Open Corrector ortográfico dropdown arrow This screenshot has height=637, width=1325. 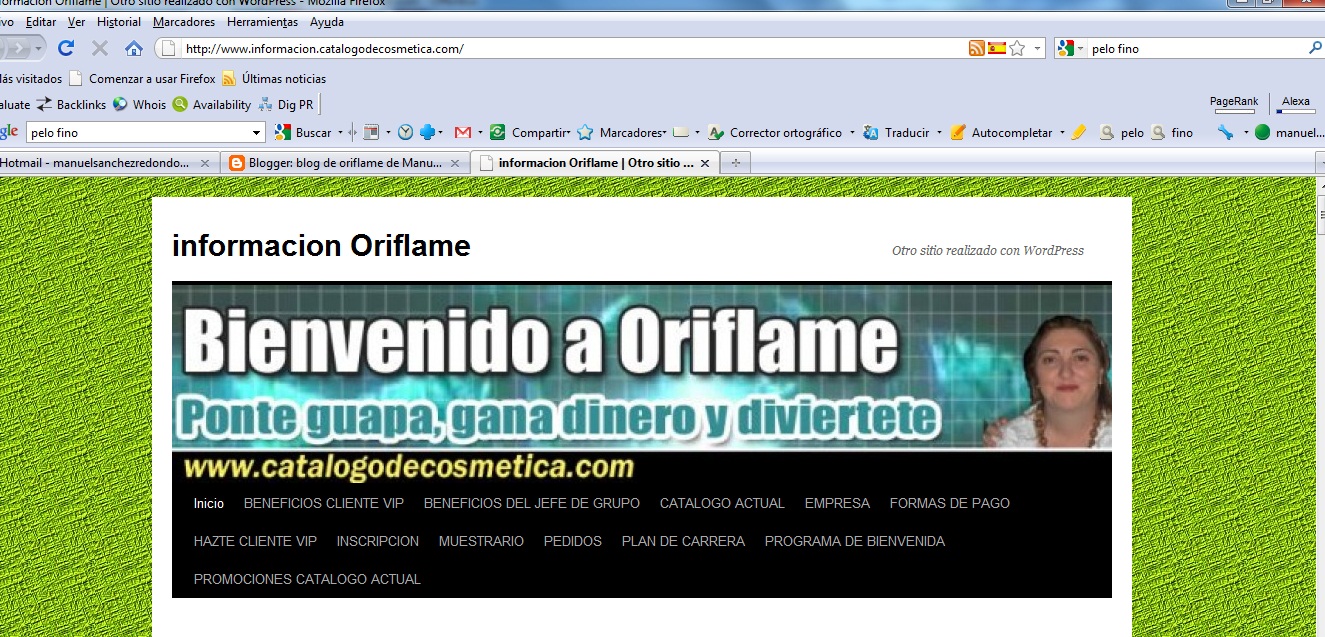(x=852, y=132)
